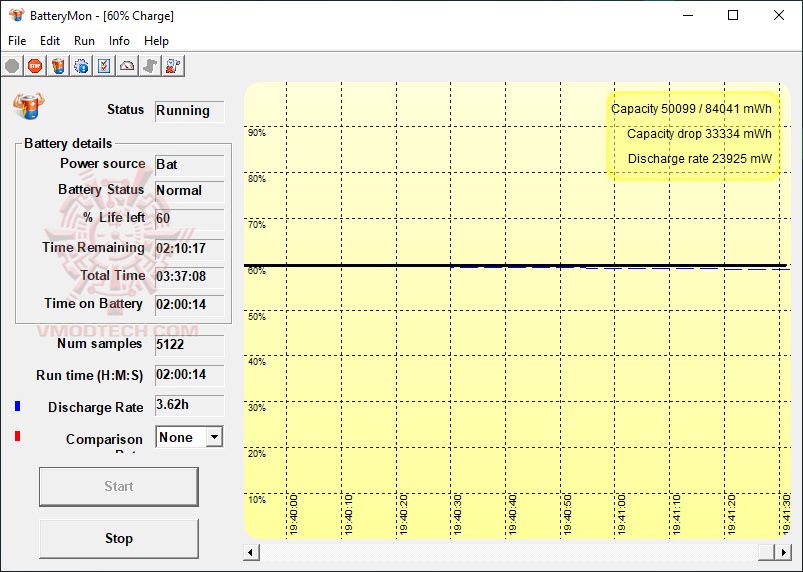Click the disabled Start button
803x572 pixels.
[119, 486]
